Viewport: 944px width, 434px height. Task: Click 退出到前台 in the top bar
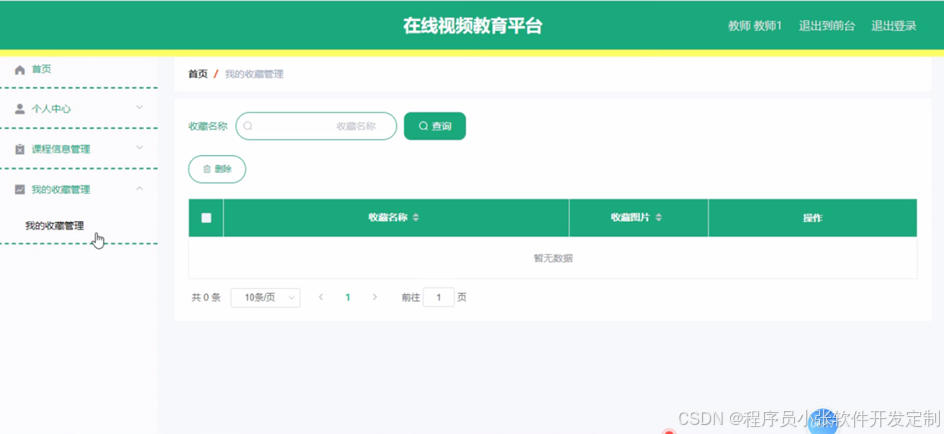click(x=827, y=26)
